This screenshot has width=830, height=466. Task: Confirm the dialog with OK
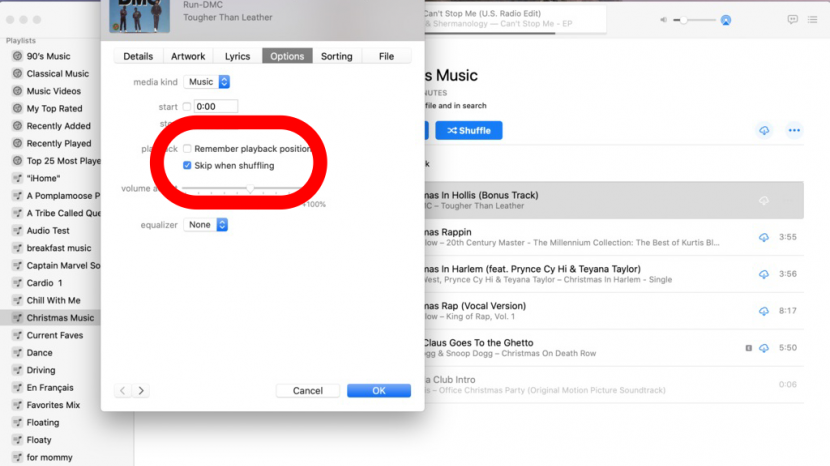point(379,391)
